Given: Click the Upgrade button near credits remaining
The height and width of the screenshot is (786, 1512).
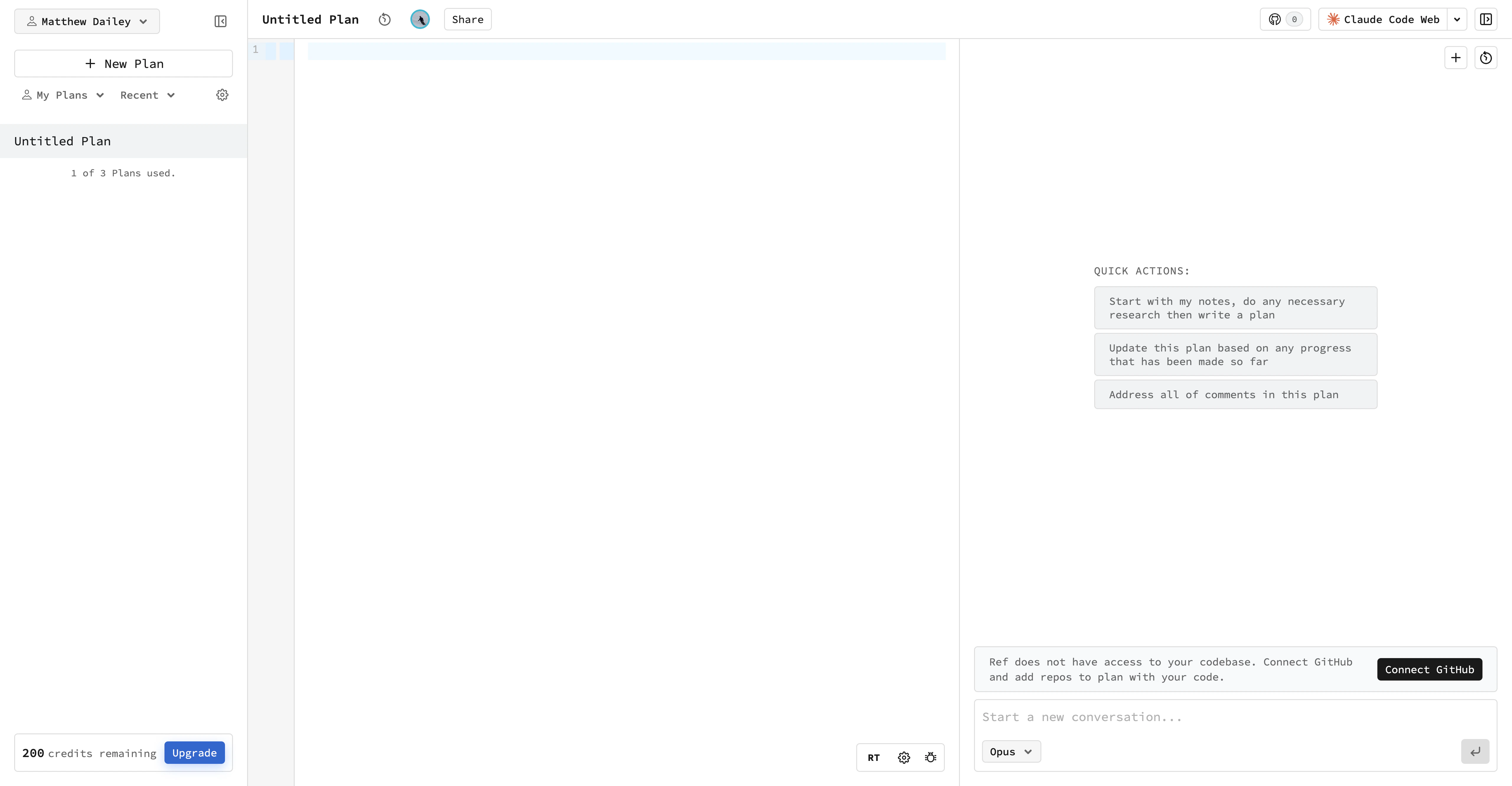Looking at the screenshot, I should coord(194,753).
